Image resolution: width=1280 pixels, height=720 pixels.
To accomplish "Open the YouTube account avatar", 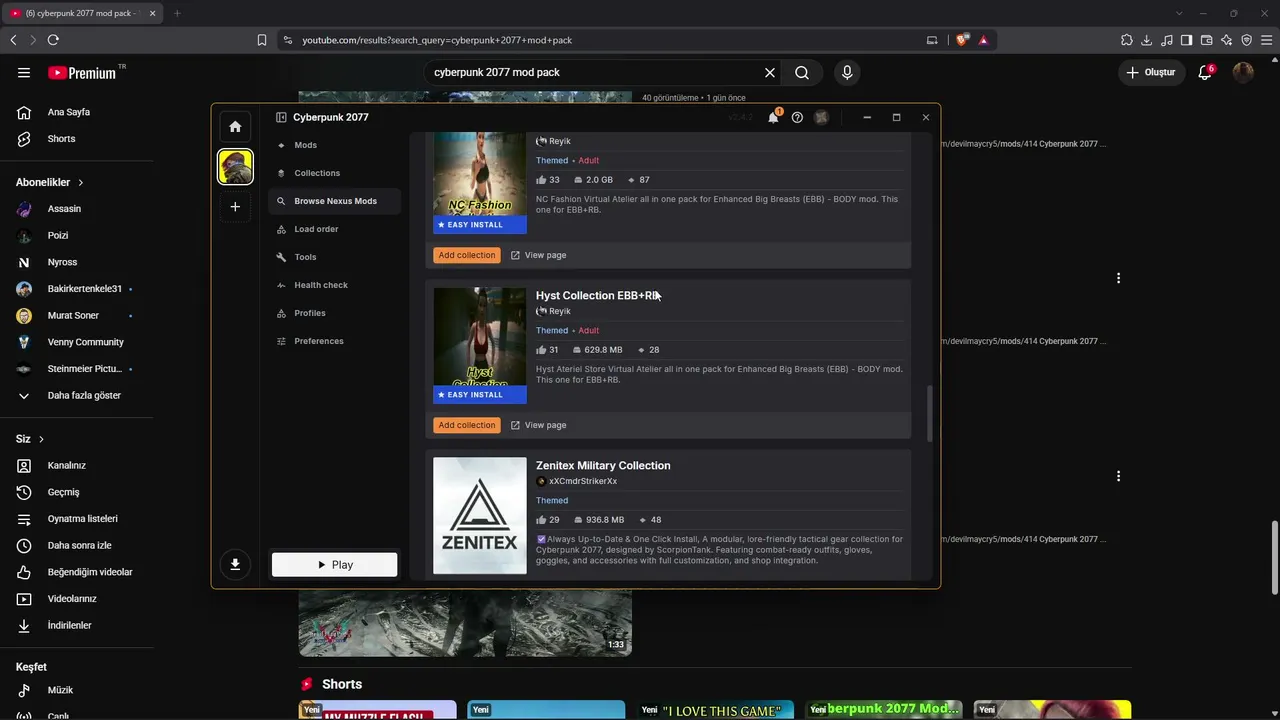I will coord(1243,72).
